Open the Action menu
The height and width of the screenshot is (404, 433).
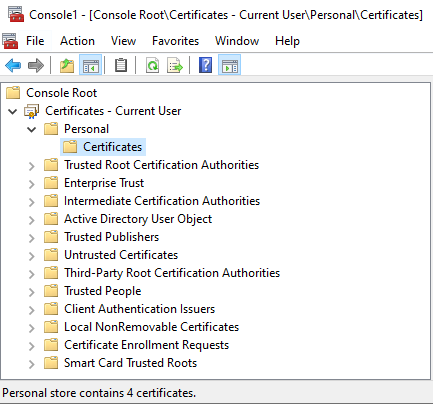coord(77,41)
